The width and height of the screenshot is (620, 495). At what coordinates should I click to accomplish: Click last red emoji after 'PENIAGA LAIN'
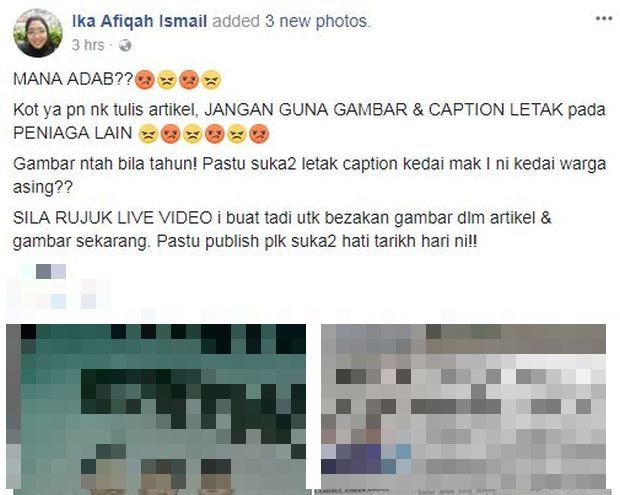click(259, 134)
